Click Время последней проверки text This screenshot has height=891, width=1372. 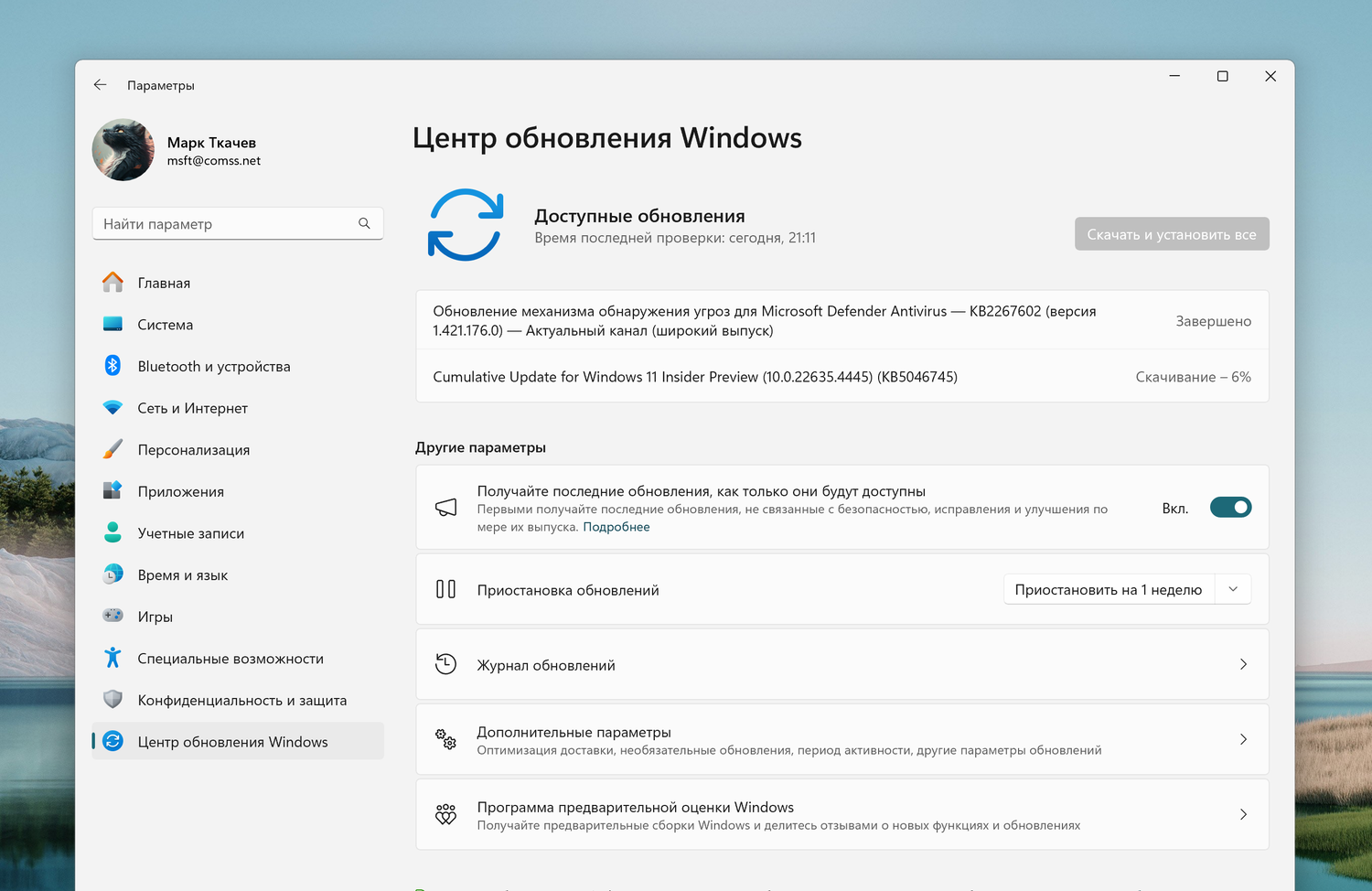[x=675, y=238]
